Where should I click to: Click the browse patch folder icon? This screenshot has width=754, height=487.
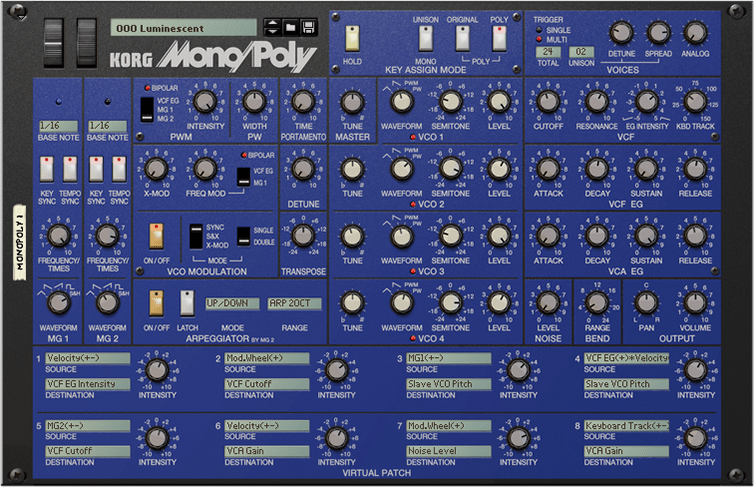(290, 27)
